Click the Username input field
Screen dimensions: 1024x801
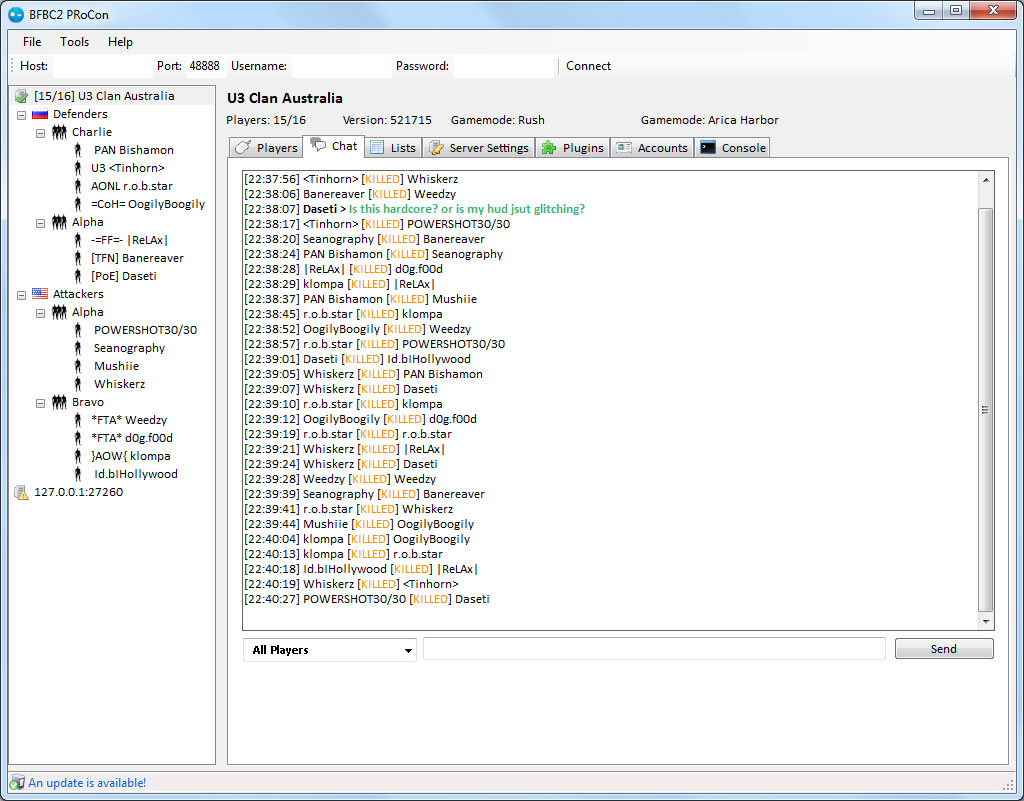341,66
